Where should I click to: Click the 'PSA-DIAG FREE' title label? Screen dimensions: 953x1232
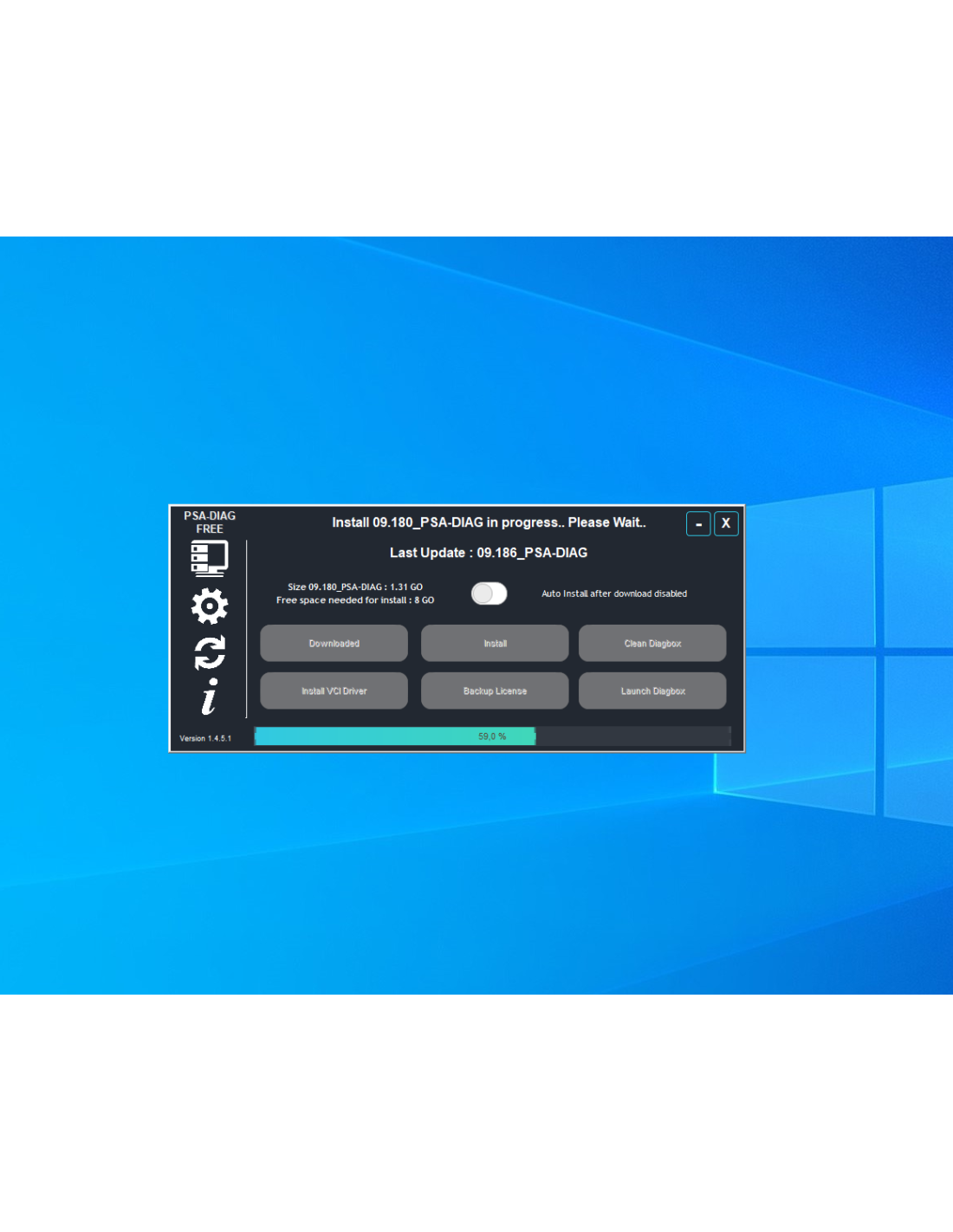(210, 522)
